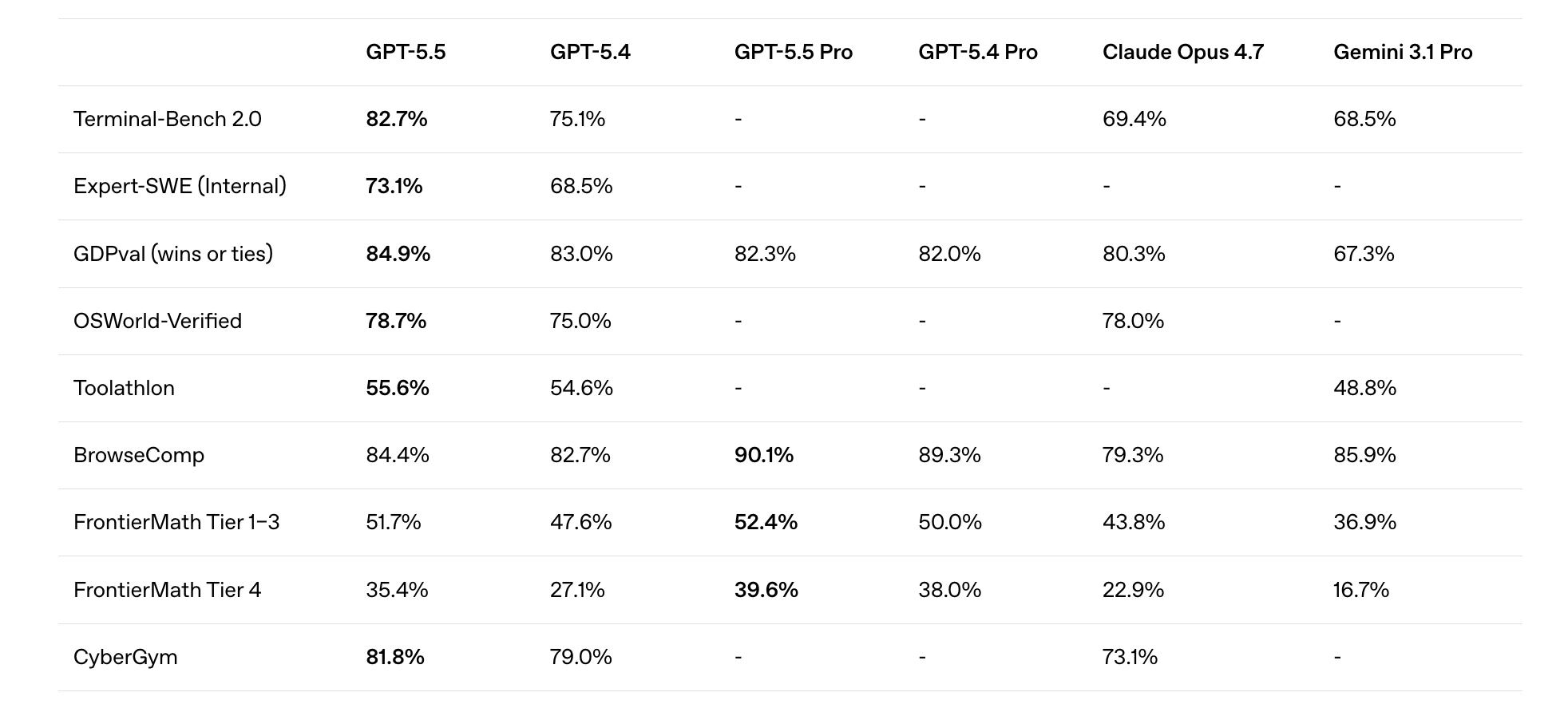This screenshot has width=1568, height=720.
Task: Click the Claude Opus 4.7 column header
Action: point(1182,52)
